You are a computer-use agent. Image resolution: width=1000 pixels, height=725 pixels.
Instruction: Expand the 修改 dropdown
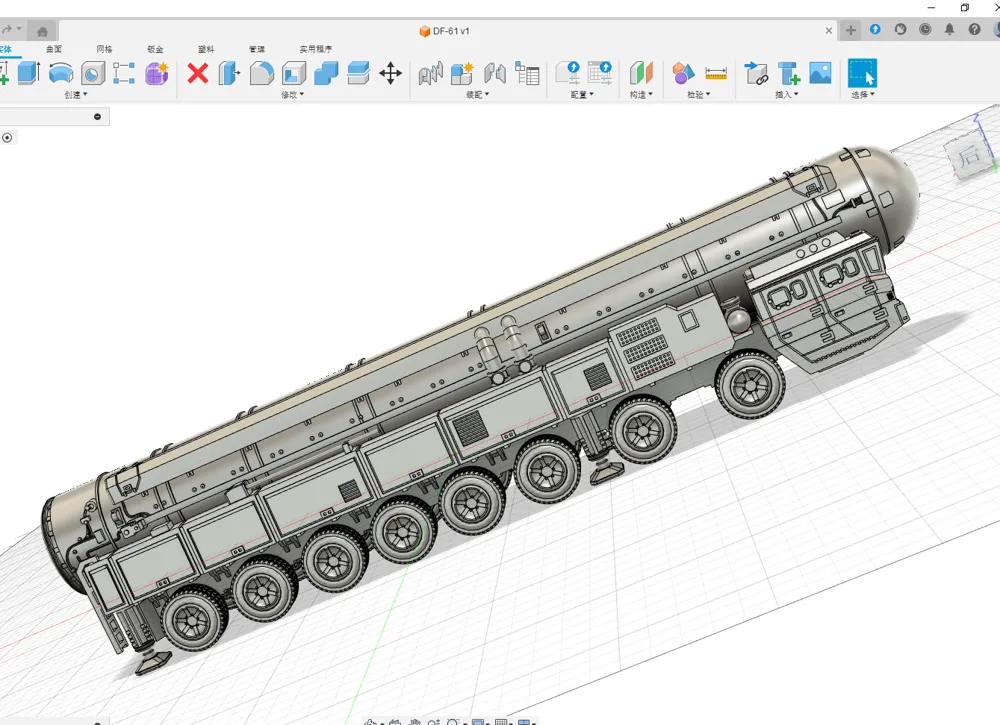coord(293,94)
